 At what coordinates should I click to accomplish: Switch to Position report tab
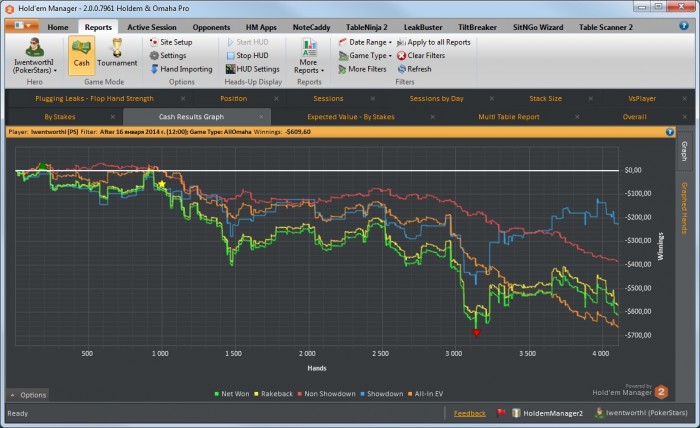[233, 99]
